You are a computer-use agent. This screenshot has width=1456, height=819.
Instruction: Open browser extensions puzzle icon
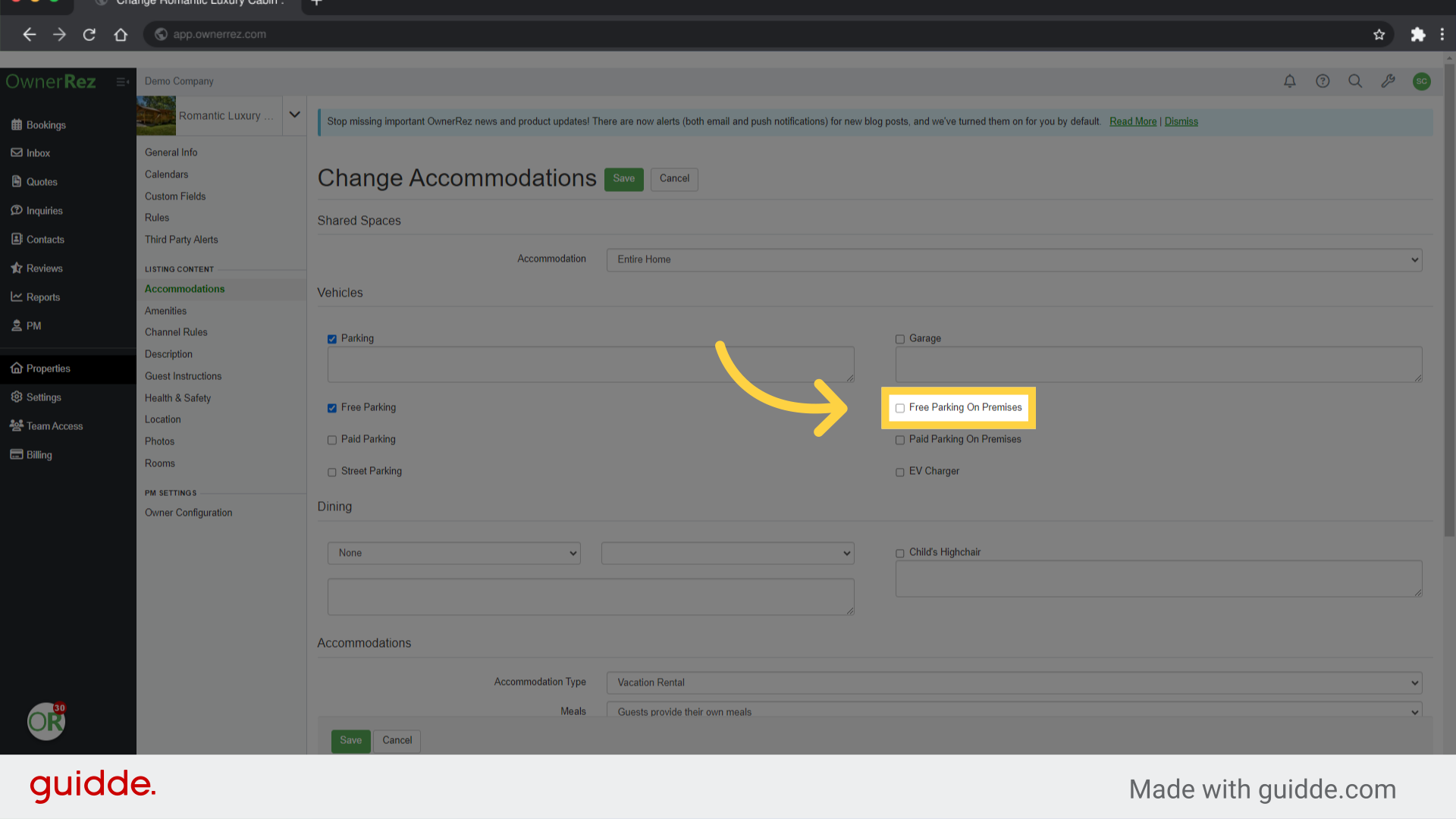(1417, 34)
